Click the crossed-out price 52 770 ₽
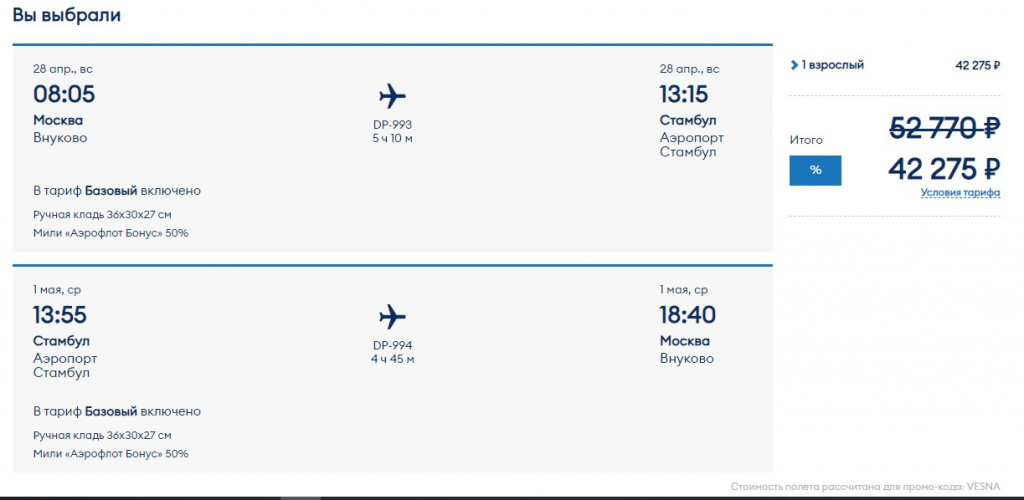Viewport: 1024px width, 500px height. pyautogui.click(x=945, y=128)
